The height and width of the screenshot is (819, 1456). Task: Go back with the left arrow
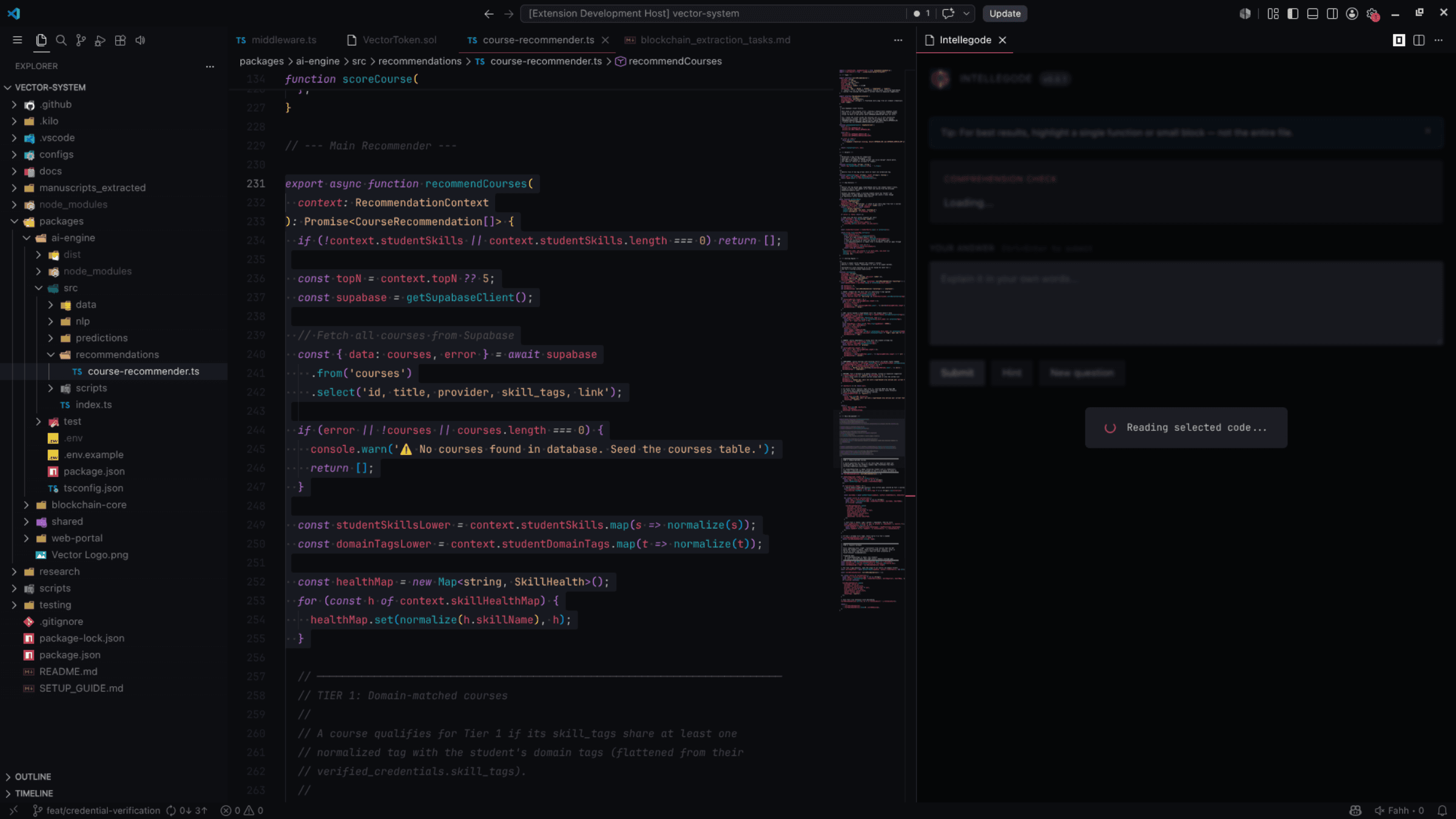pyautogui.click(x=489, y=13)
